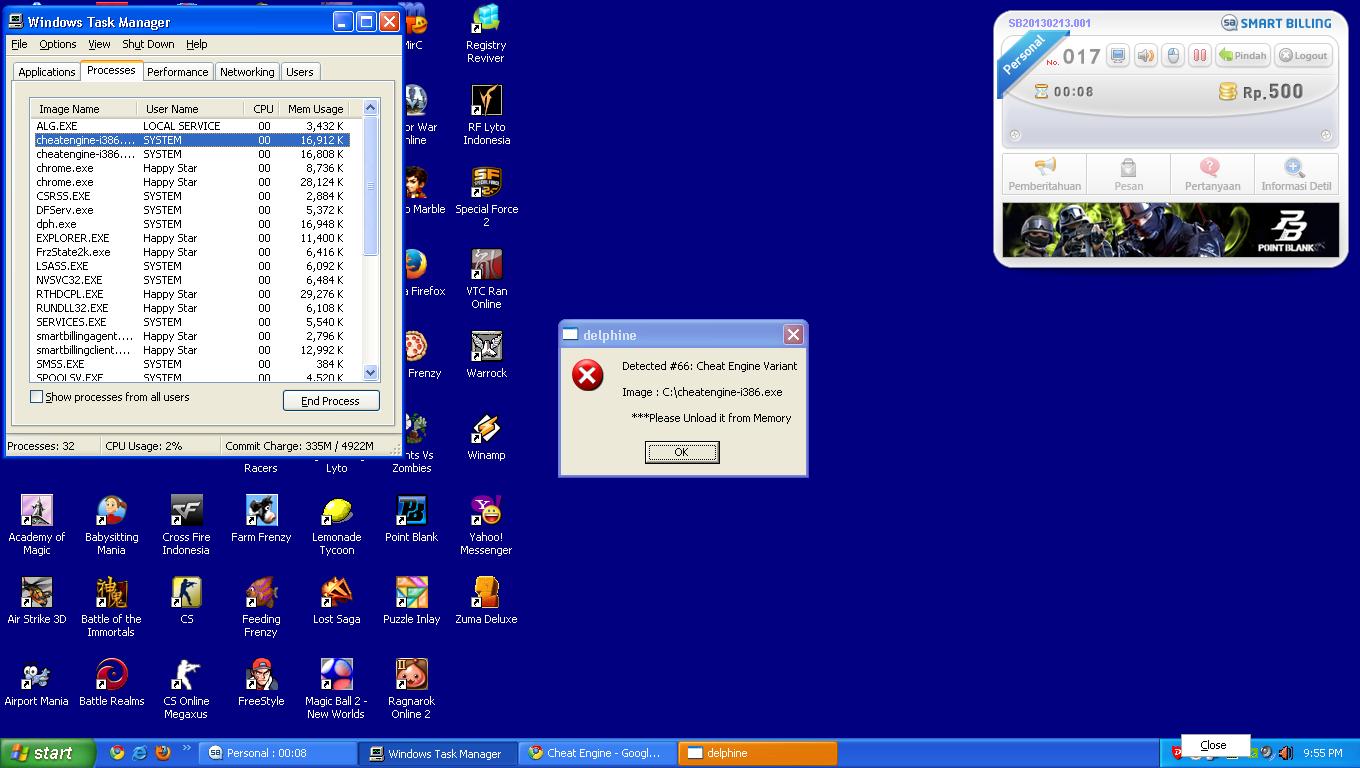Select RTHDCPL.EXE process row

(191, 294)
